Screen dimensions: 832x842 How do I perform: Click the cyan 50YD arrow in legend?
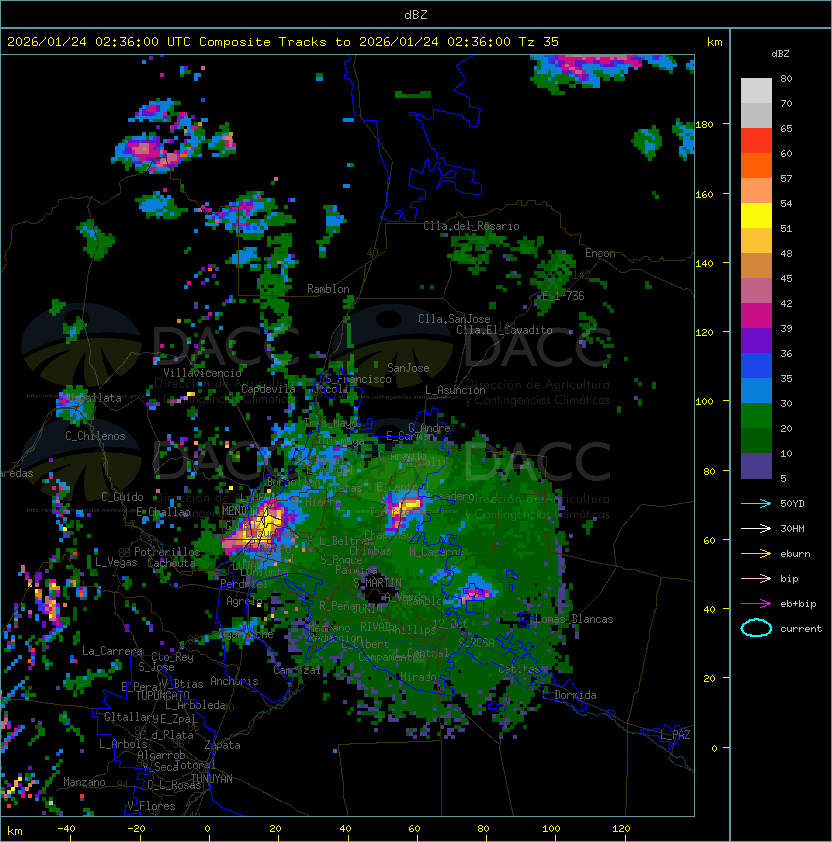756,503
